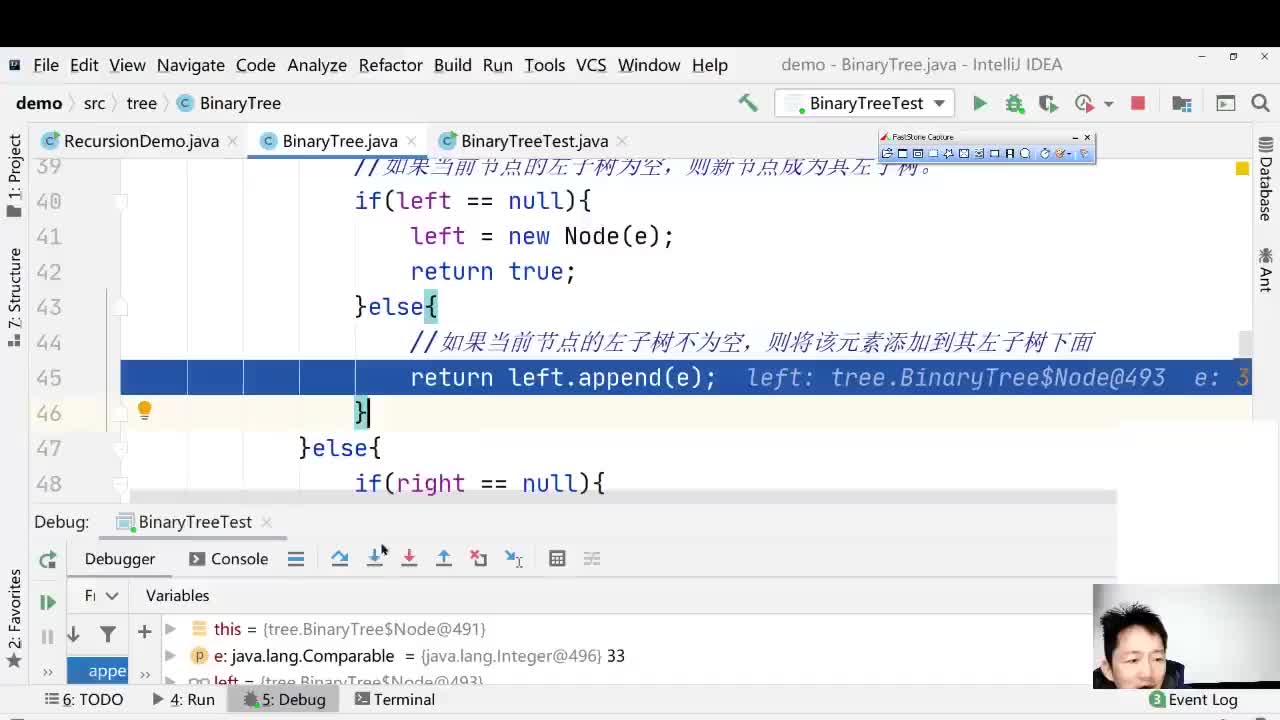The height and width of the screenshot is (720, 1280).
Task: Add new watch plus icon
Action: (x=144, y=631)
